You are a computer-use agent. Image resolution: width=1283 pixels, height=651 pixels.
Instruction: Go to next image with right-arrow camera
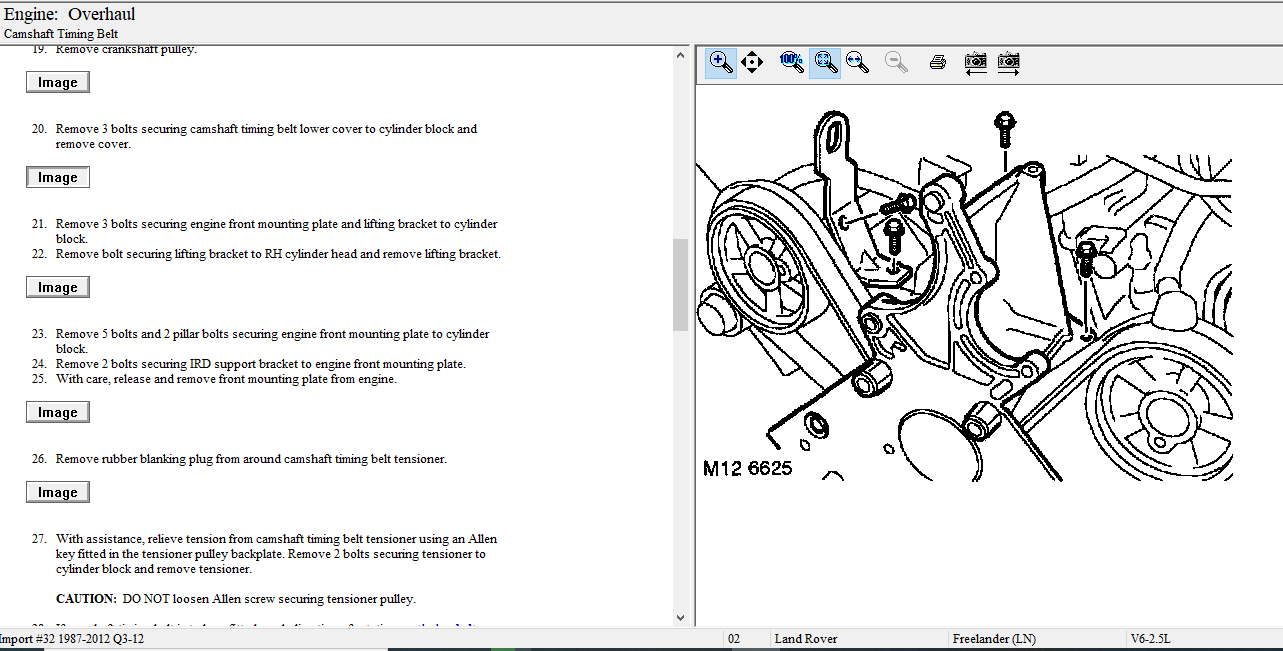click(x=1008, y=62)
